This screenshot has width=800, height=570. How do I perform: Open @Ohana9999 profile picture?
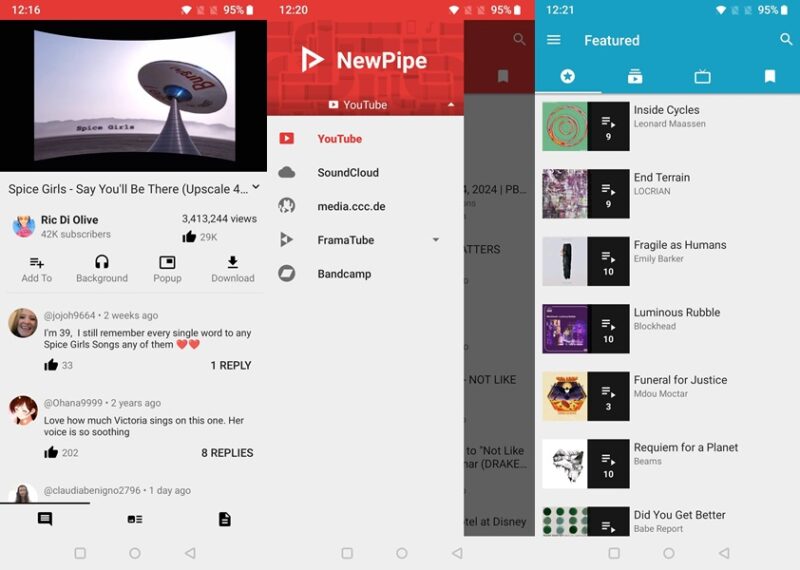pos(23,410)
